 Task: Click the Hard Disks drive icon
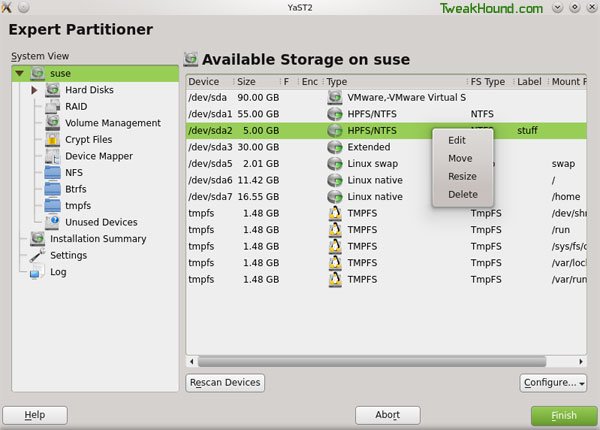tap(52, 90)
